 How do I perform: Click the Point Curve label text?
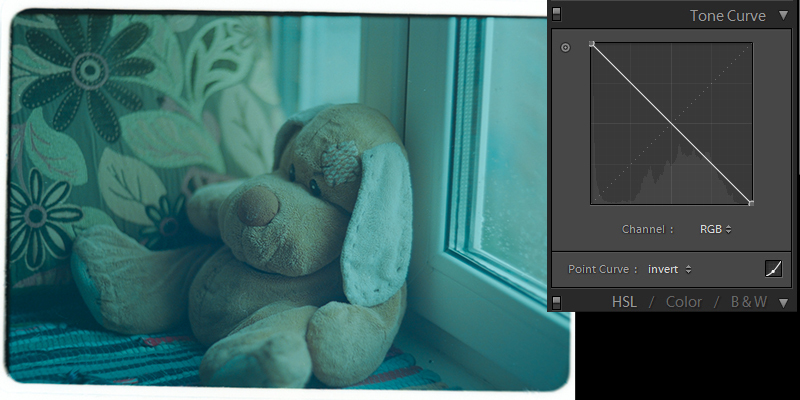point(603,269)
